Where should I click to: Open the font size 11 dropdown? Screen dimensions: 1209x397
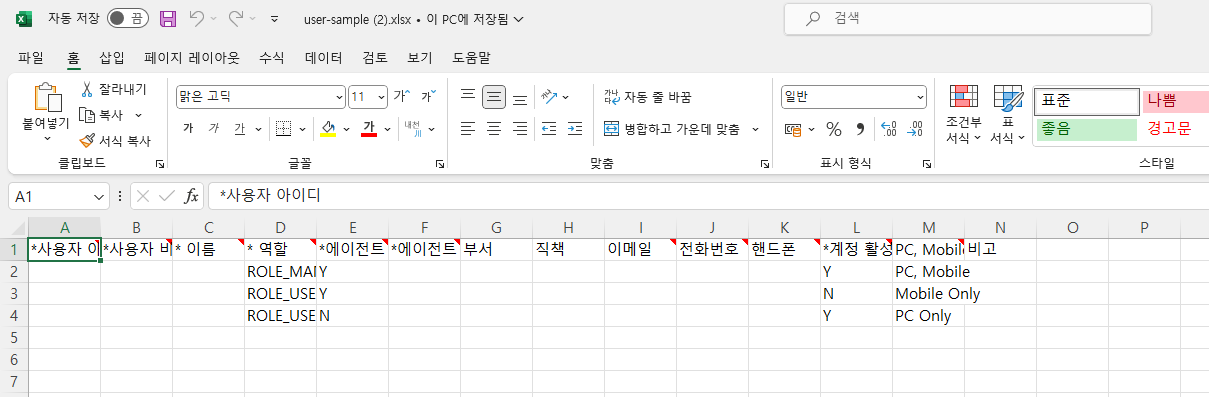coord(381,97)
